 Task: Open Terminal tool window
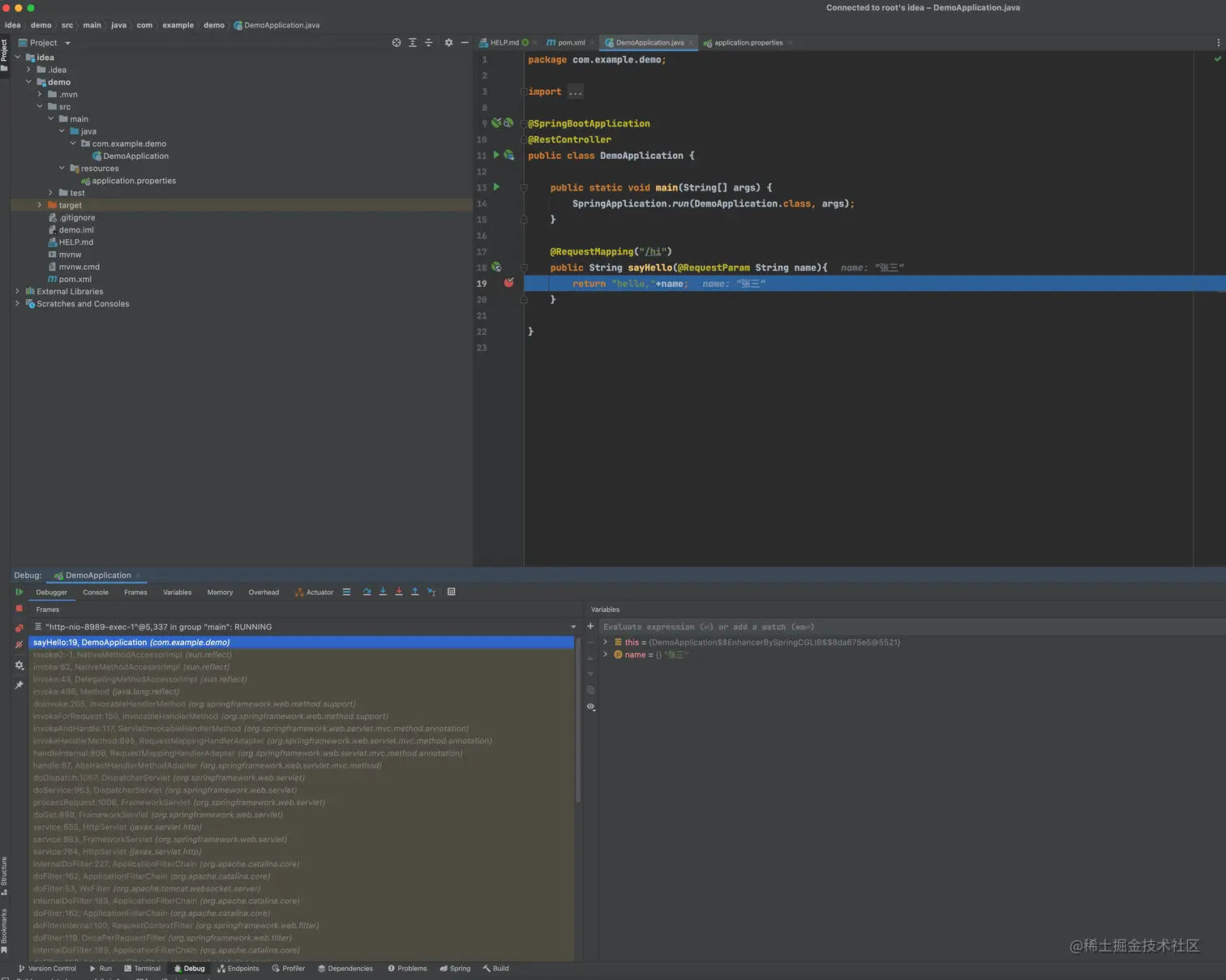(142, 969)
